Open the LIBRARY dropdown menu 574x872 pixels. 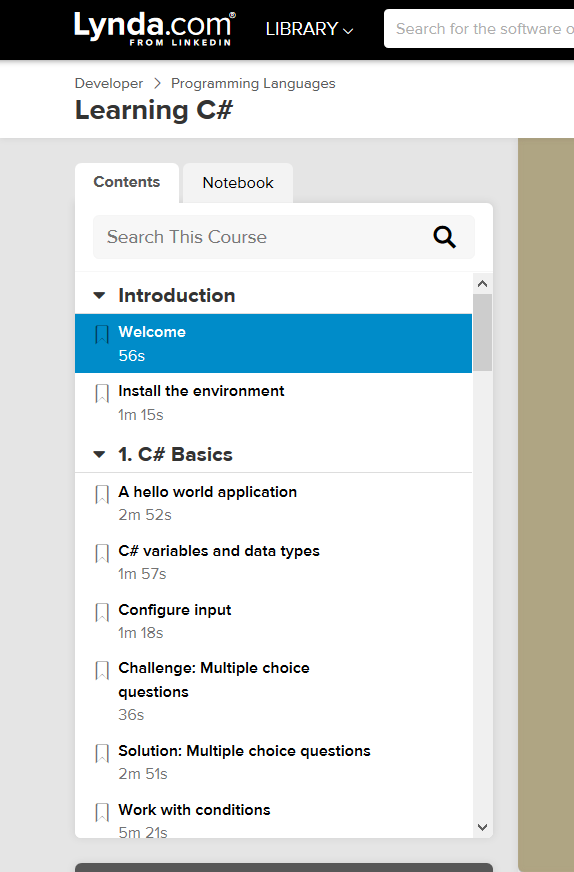pos(309,29)
